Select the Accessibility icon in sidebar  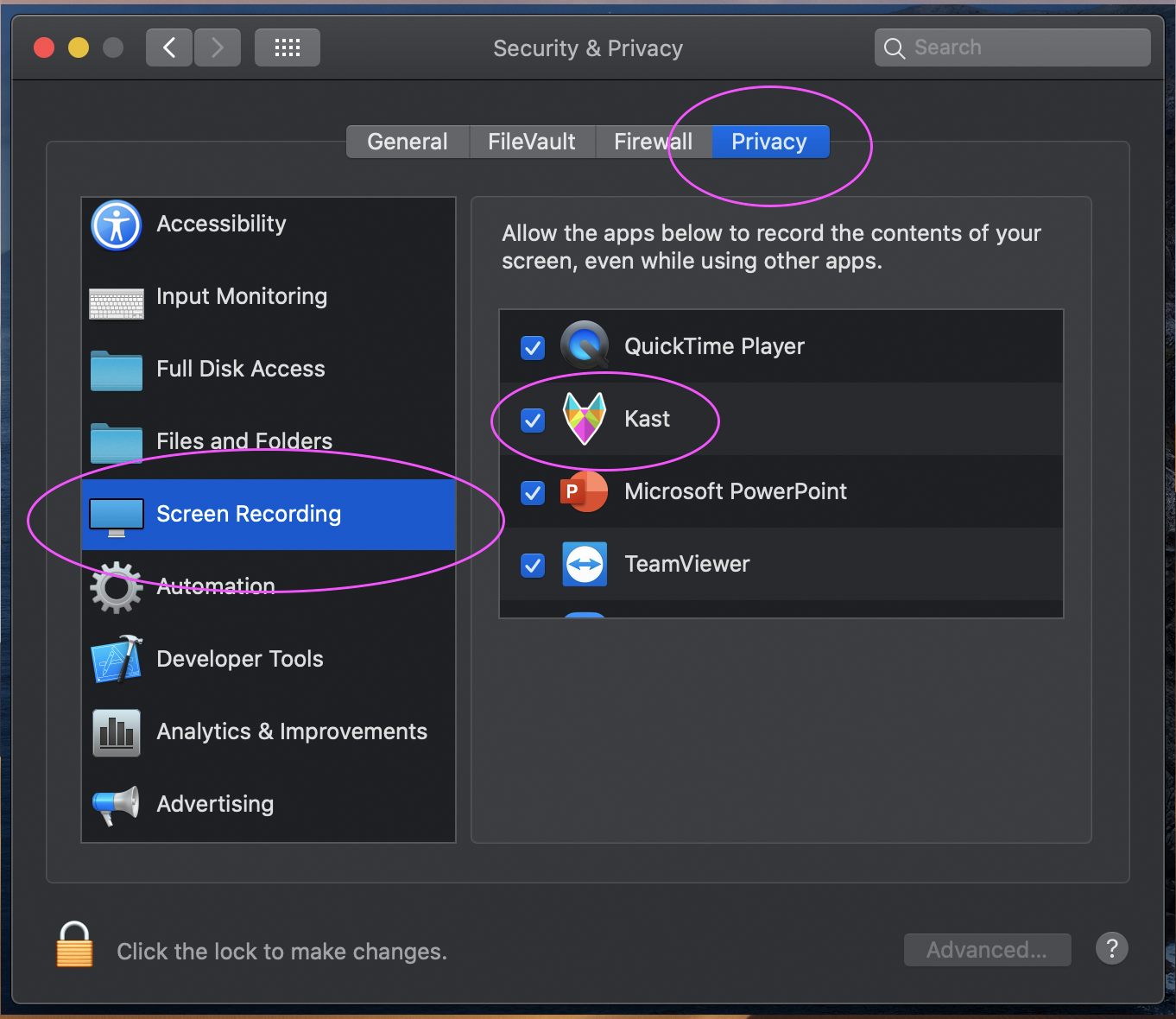click(117, 225)
